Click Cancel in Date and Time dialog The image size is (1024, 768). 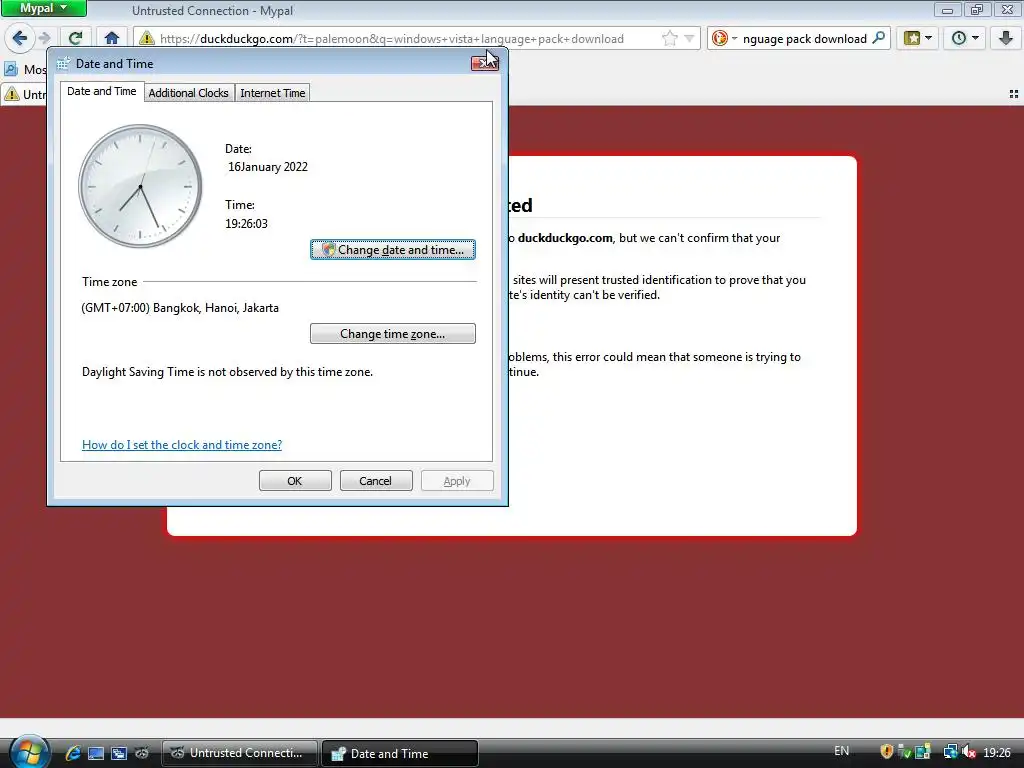(x=376, y=481)
